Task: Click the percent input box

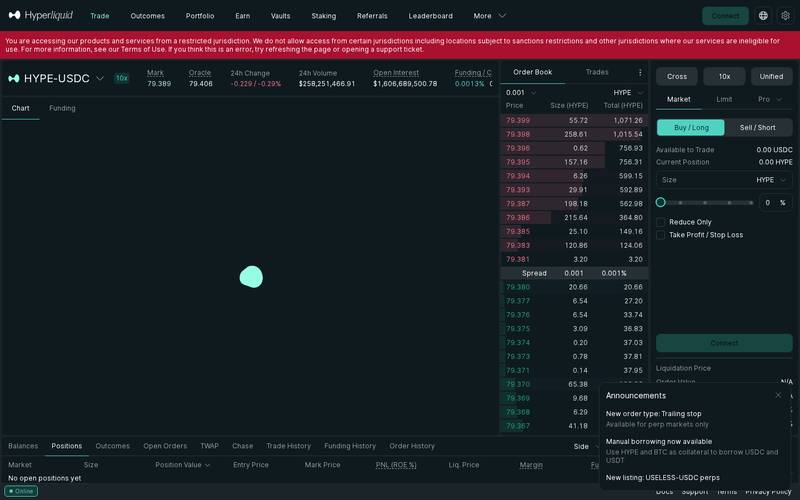Action: 775,203
